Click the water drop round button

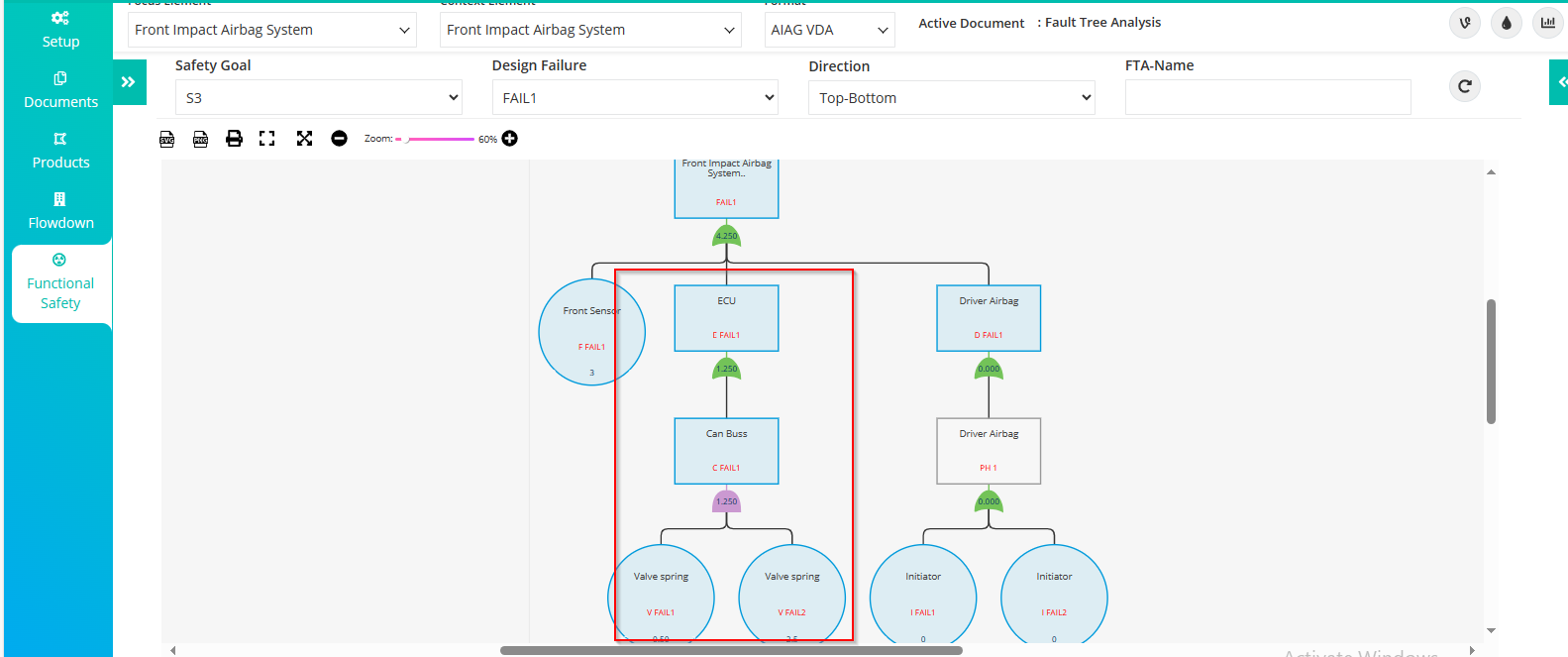click(1506, 23)
